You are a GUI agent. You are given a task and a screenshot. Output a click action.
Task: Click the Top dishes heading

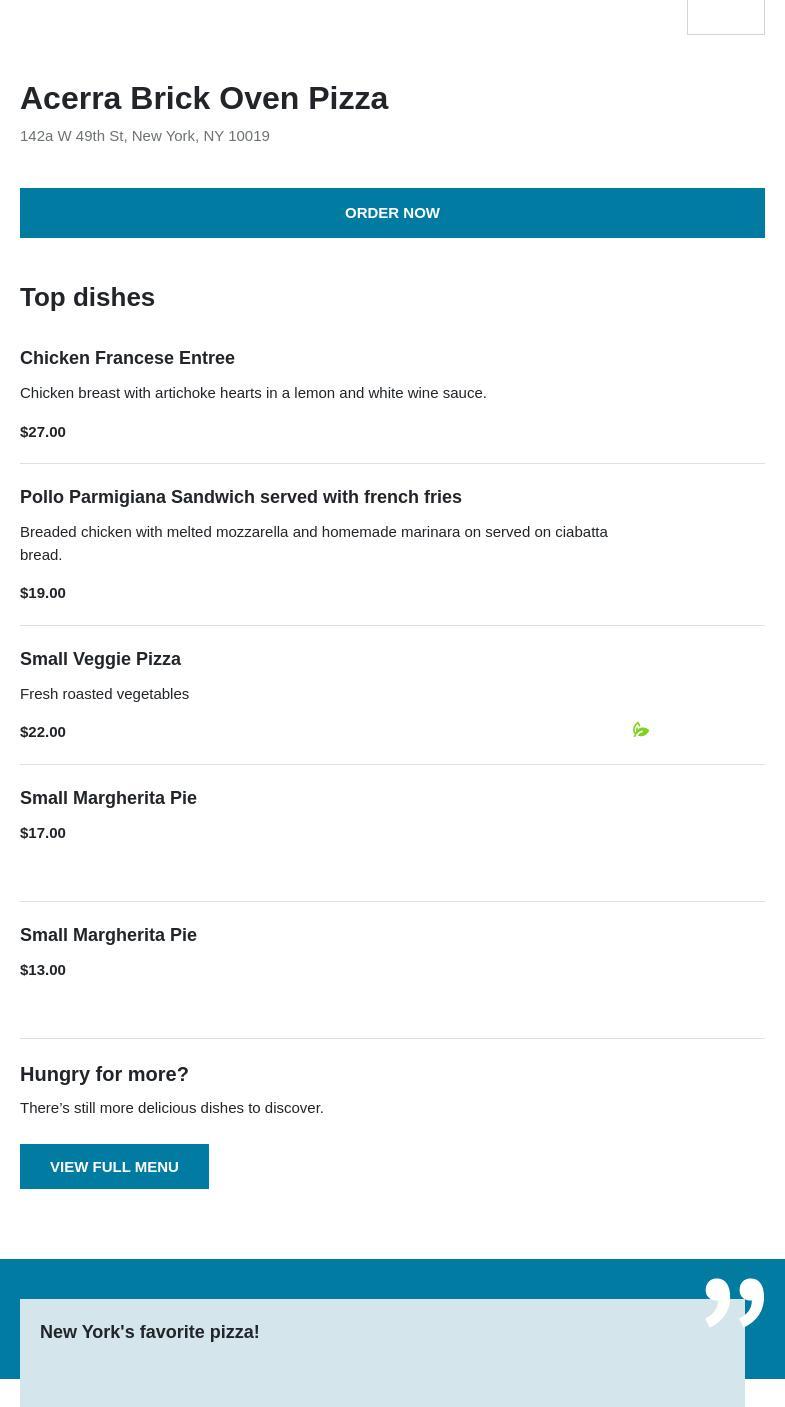(87, 297)
